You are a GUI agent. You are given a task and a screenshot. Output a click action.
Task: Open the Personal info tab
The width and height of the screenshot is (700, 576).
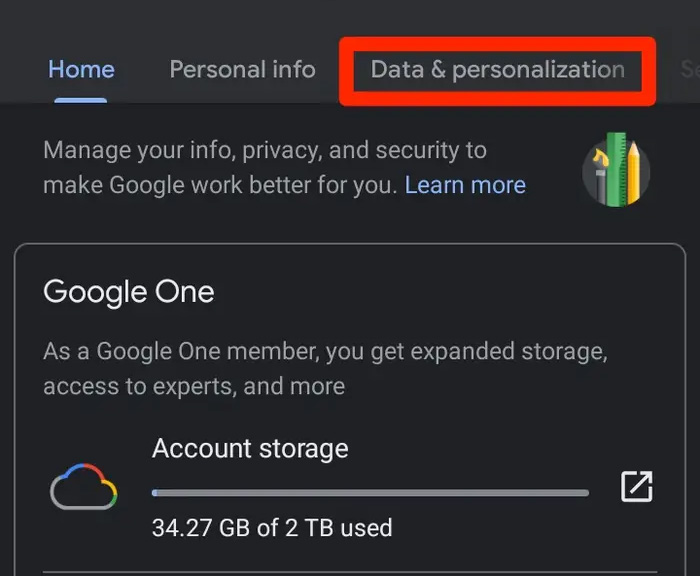tap(242, 69)
